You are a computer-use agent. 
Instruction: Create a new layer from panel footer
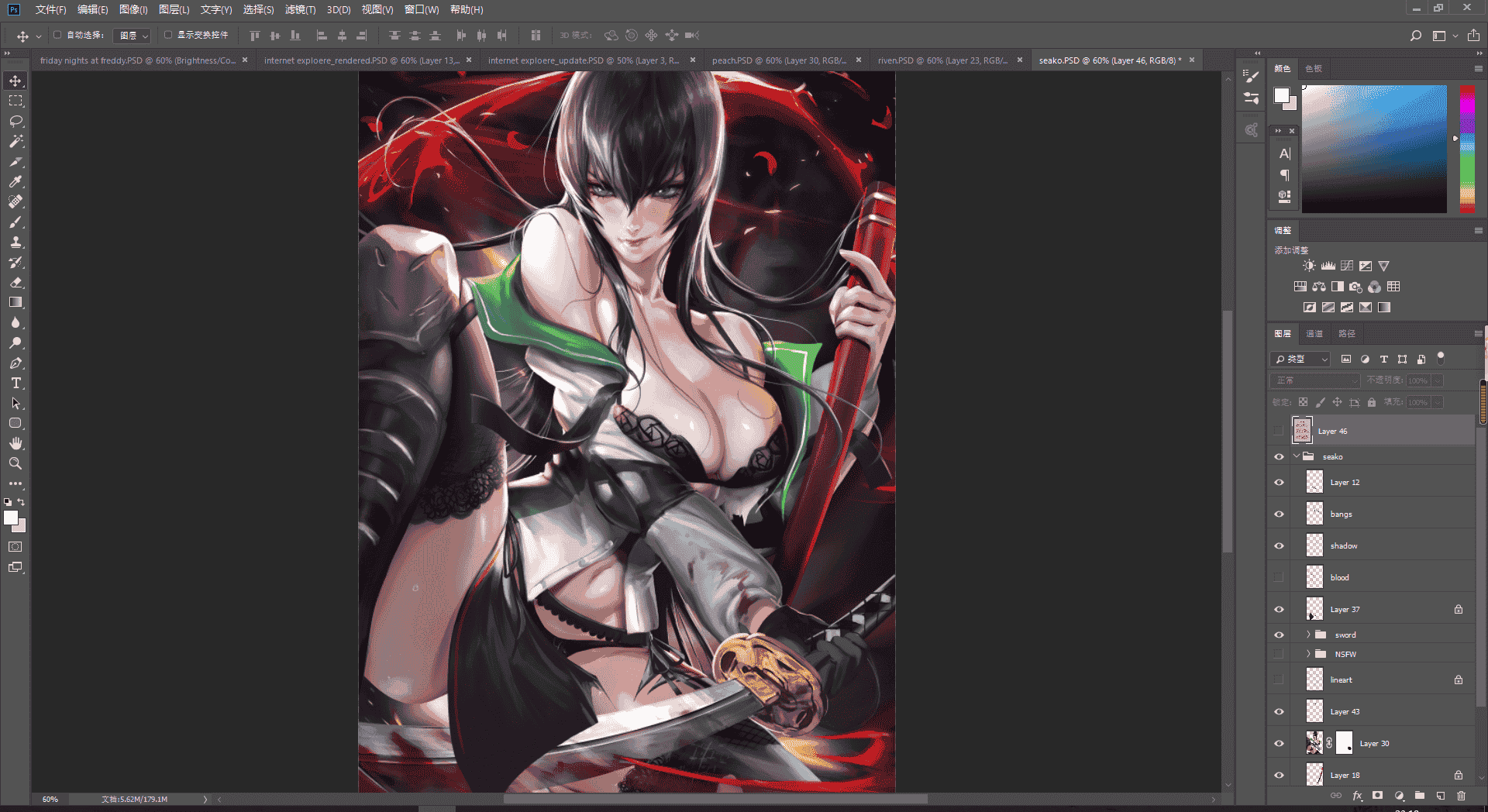(x=1440, y=796)
